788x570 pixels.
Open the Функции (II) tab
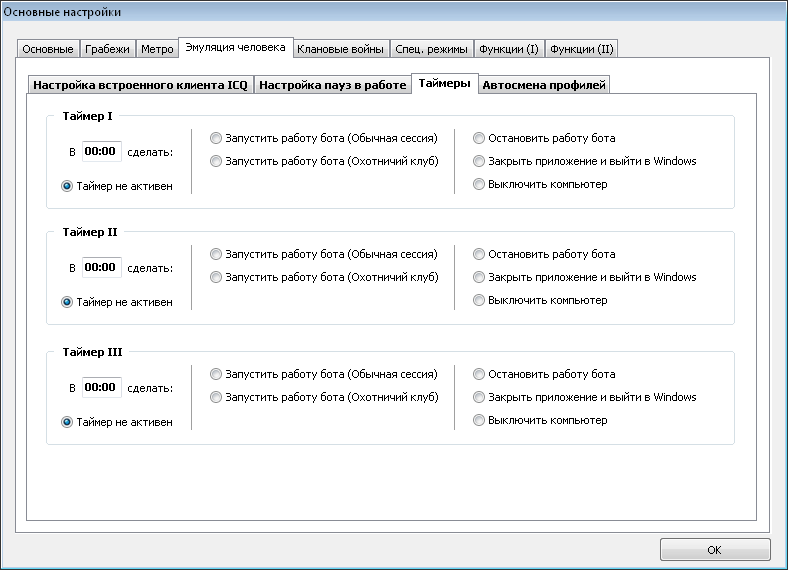click(581, 49)
